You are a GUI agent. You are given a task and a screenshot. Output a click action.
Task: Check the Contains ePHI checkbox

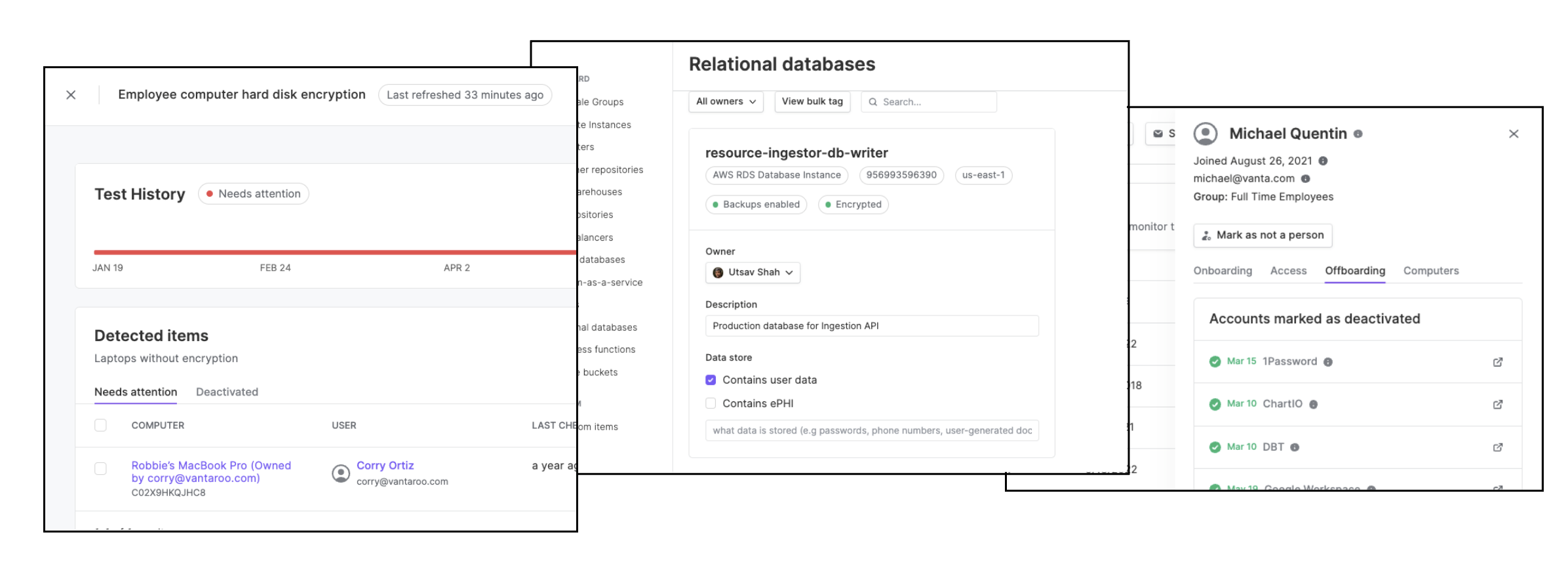(711, 403)
